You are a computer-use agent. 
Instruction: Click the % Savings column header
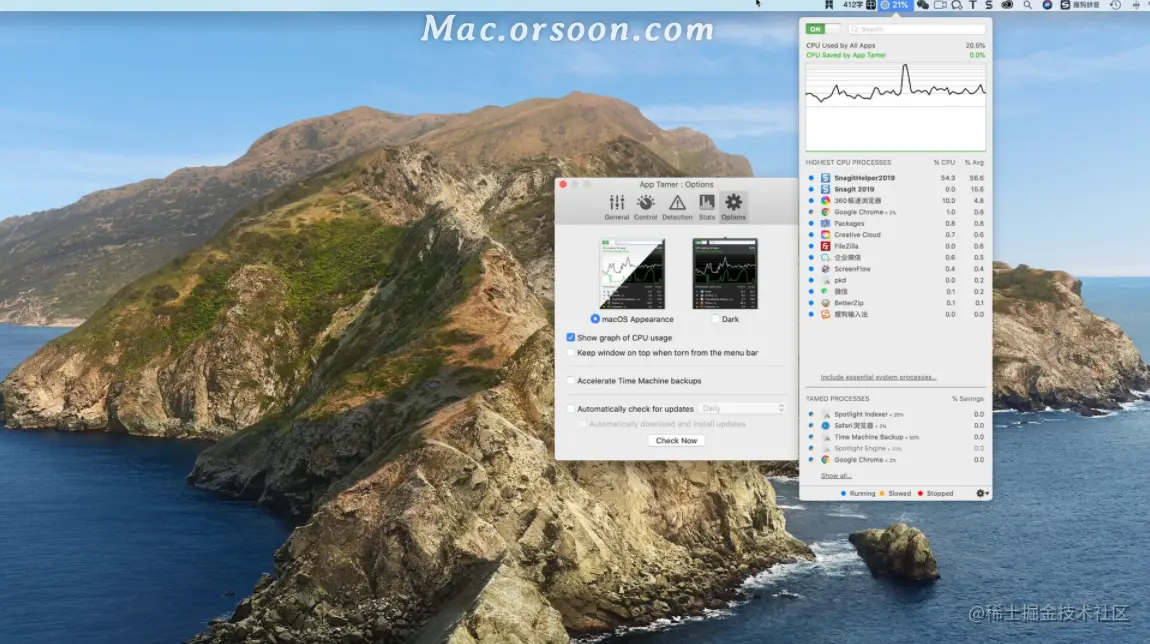[967, 399]
